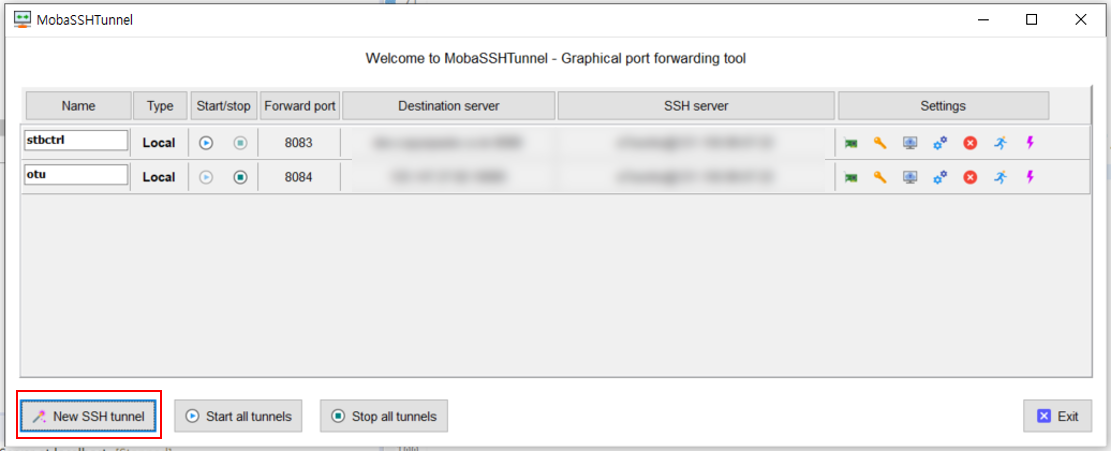Click the monitor proxy icon for otu
The image size is (1112, 453).
911,177
